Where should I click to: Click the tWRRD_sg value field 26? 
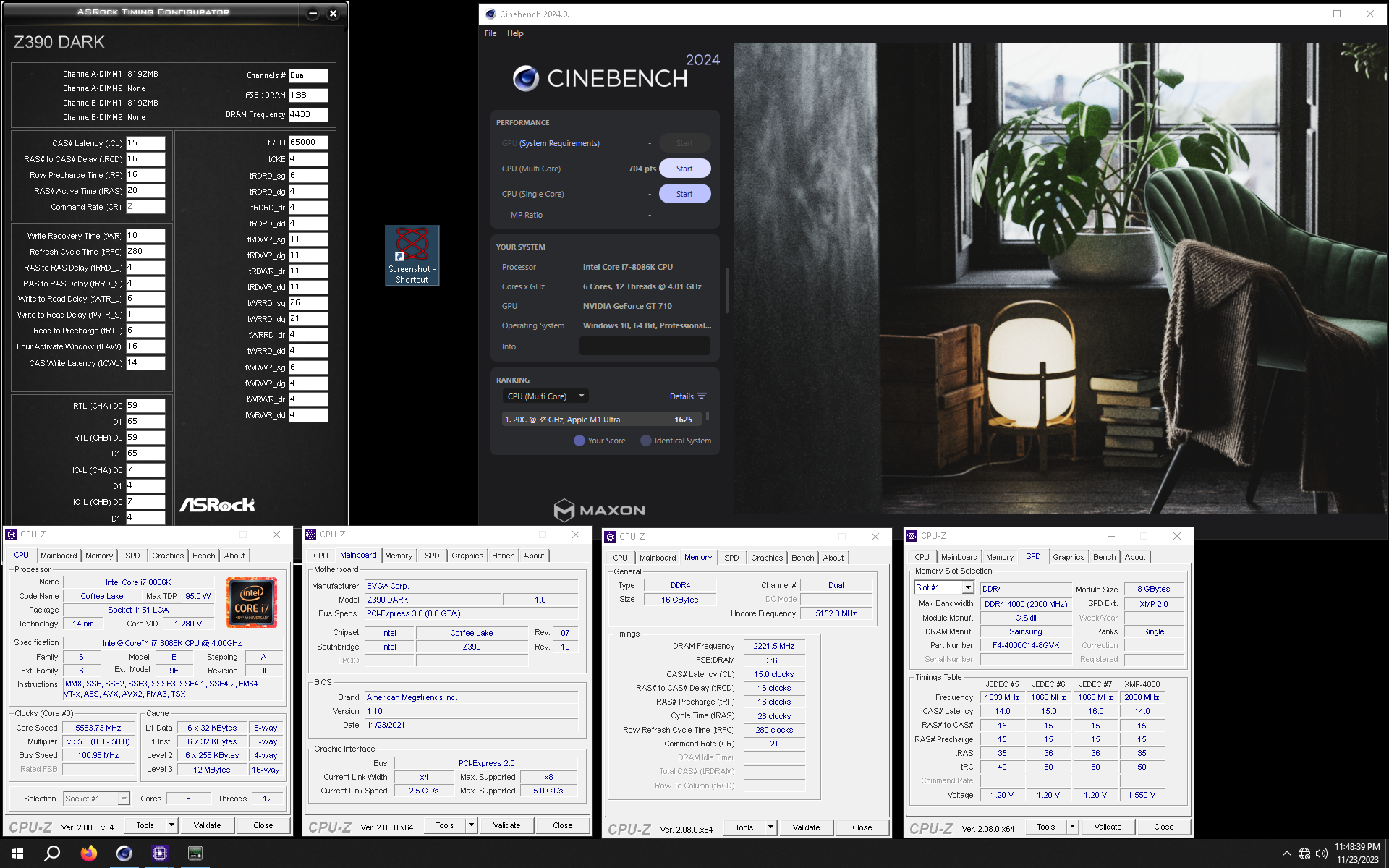click(x=308, y=303)
